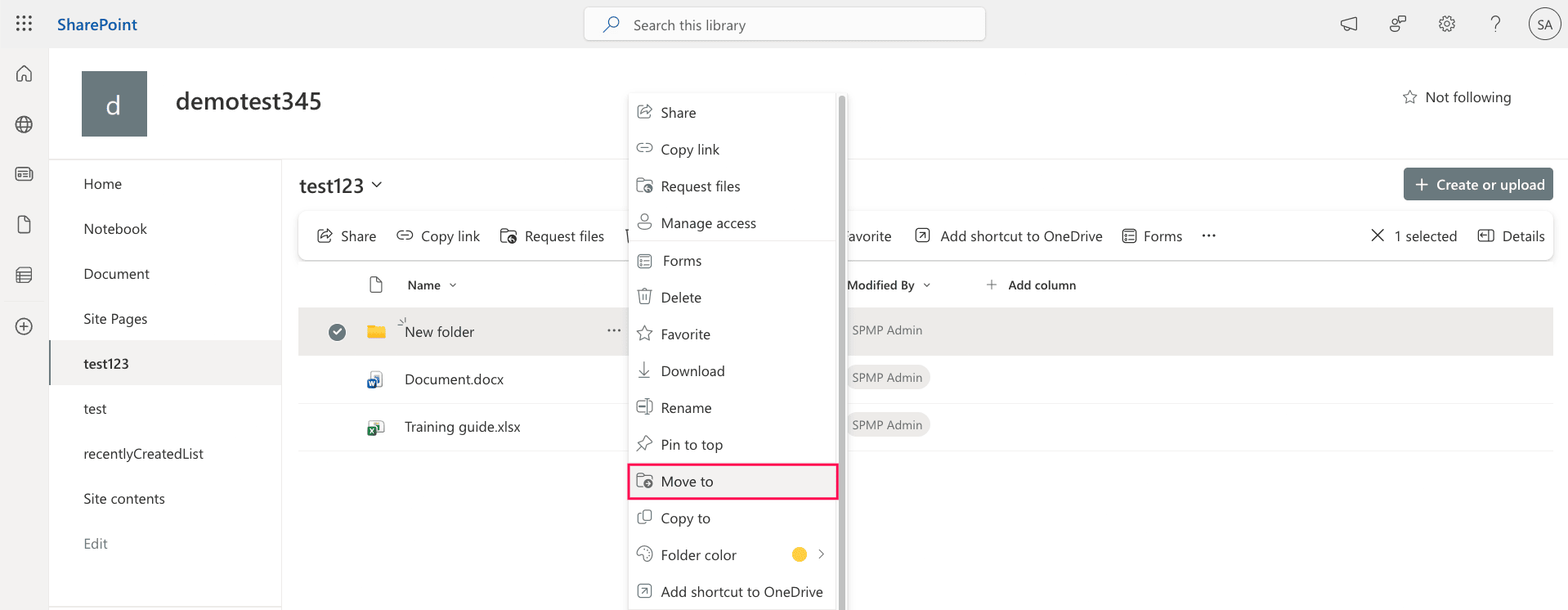Click the New folder yellow folder icon

(x=376, y=331)
